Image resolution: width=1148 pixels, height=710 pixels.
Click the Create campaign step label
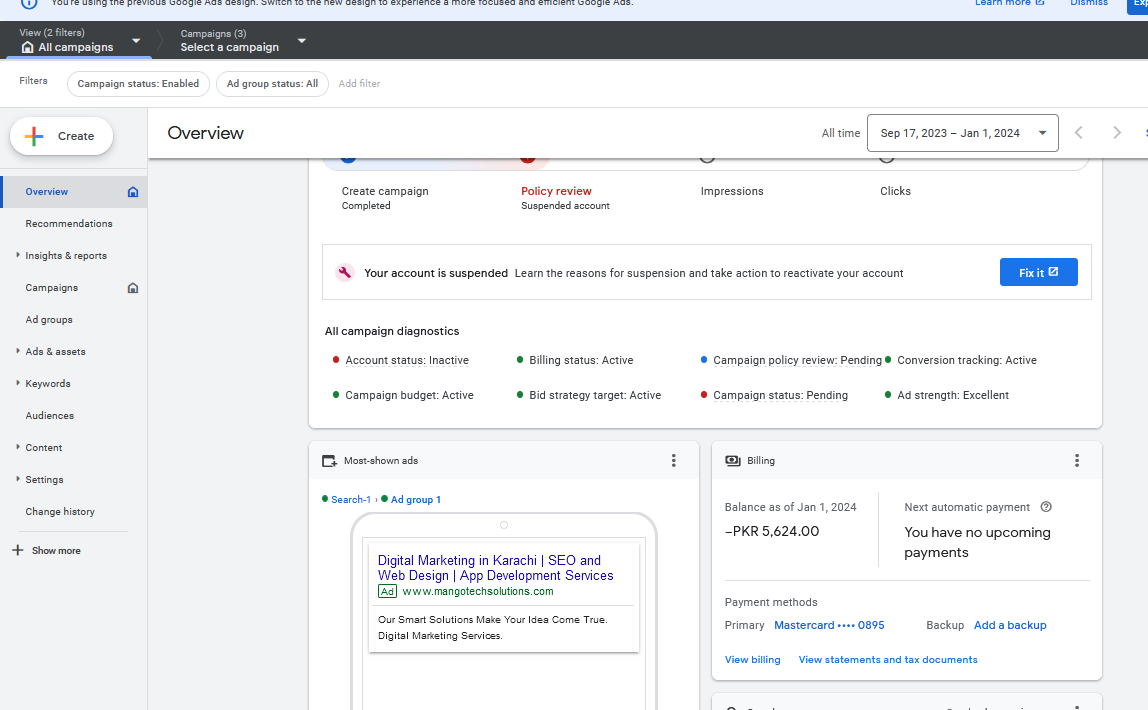384,191
